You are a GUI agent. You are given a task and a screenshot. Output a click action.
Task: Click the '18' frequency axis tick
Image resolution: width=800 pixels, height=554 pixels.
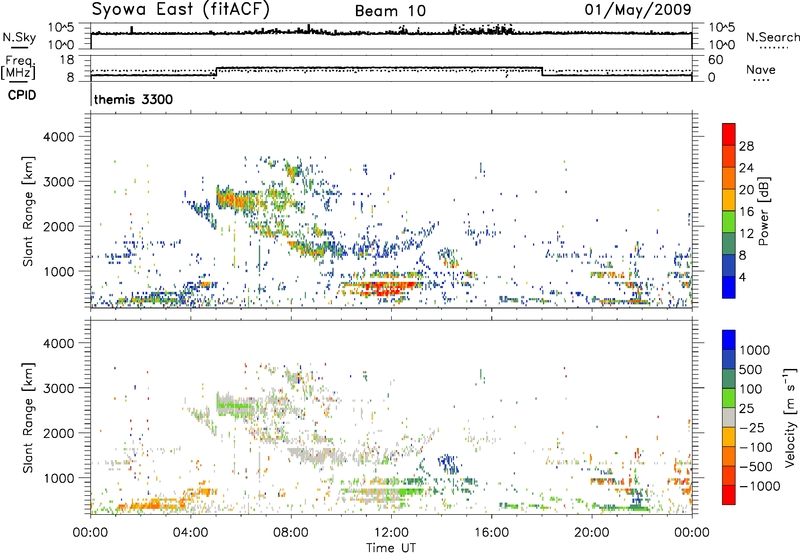pyautogui.click(x=67, y=60)
